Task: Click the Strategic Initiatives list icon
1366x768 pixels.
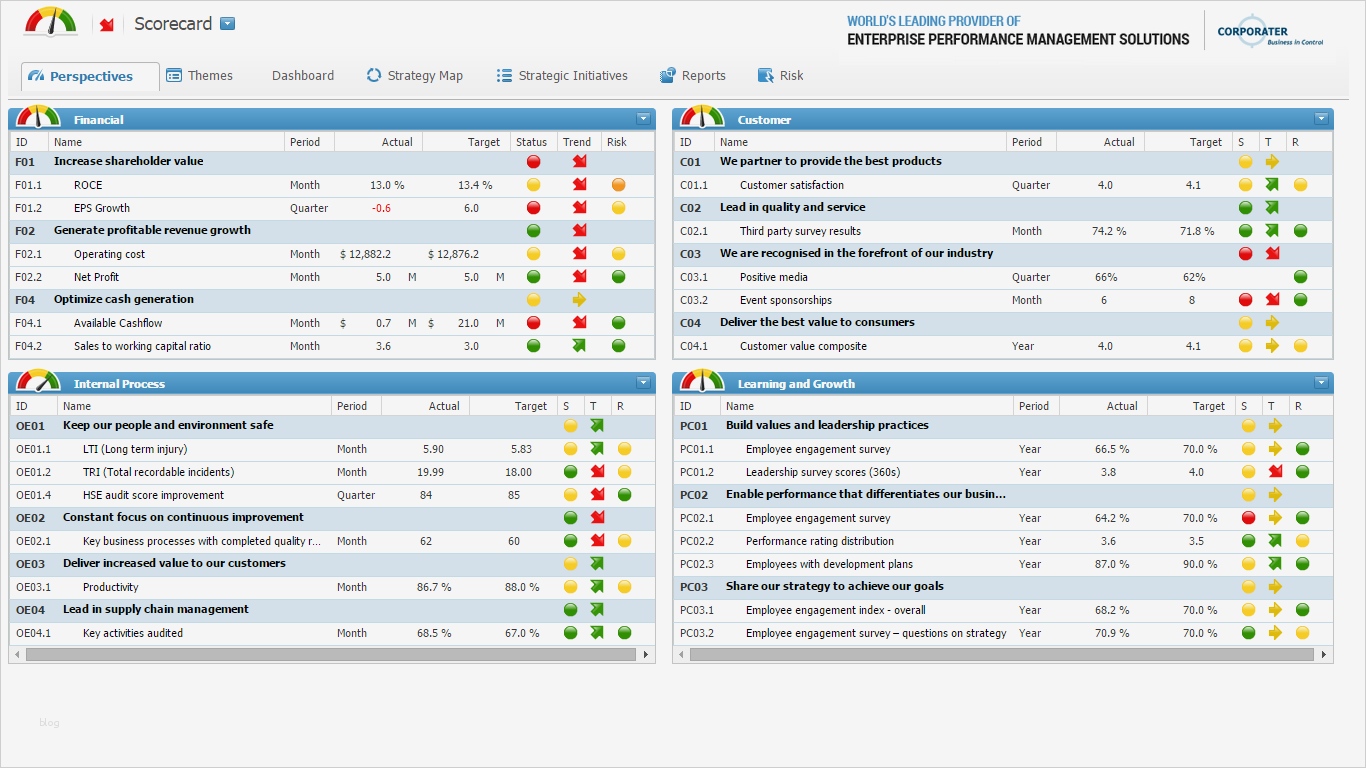Action: click(502, 75)
